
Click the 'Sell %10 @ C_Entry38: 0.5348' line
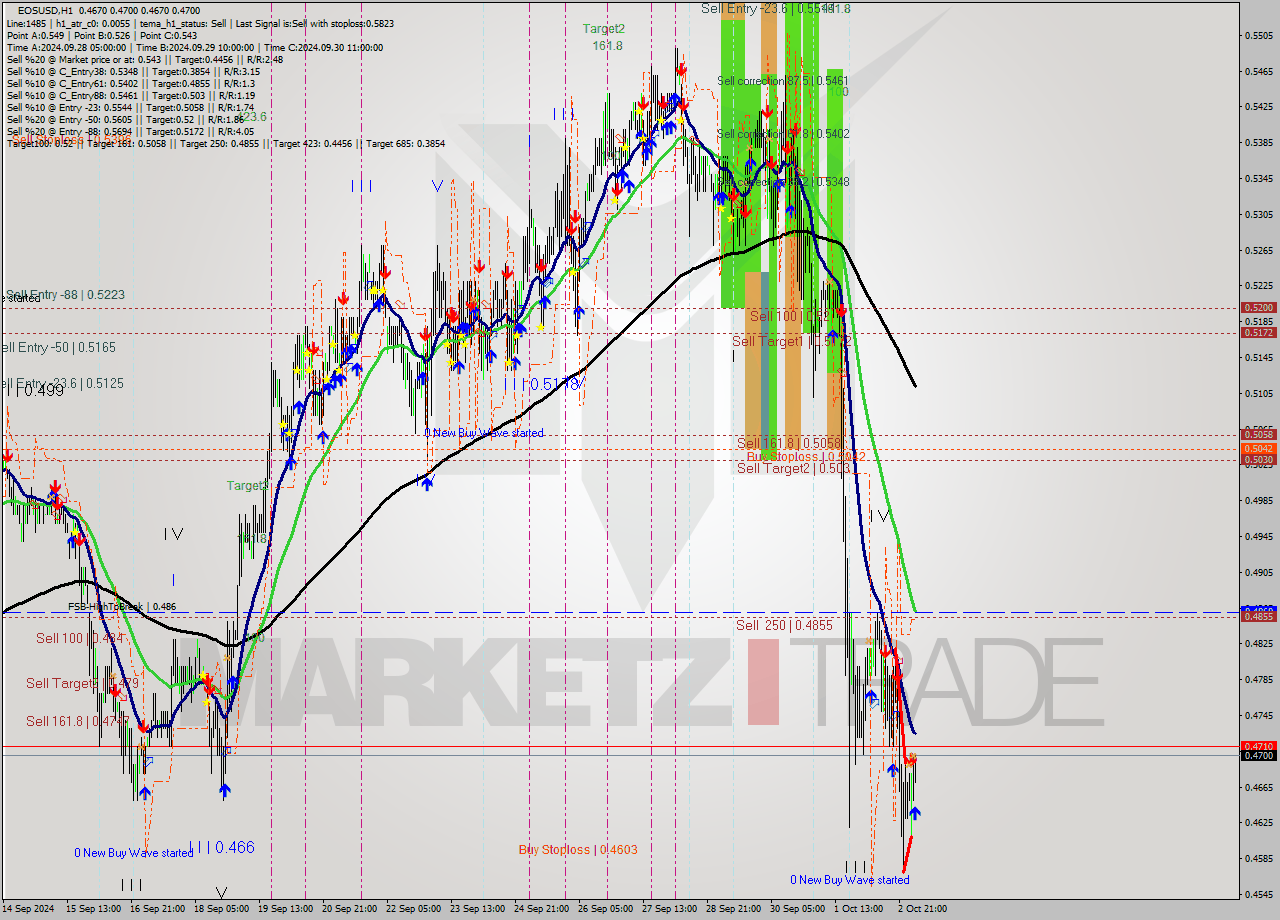[133, 71]
